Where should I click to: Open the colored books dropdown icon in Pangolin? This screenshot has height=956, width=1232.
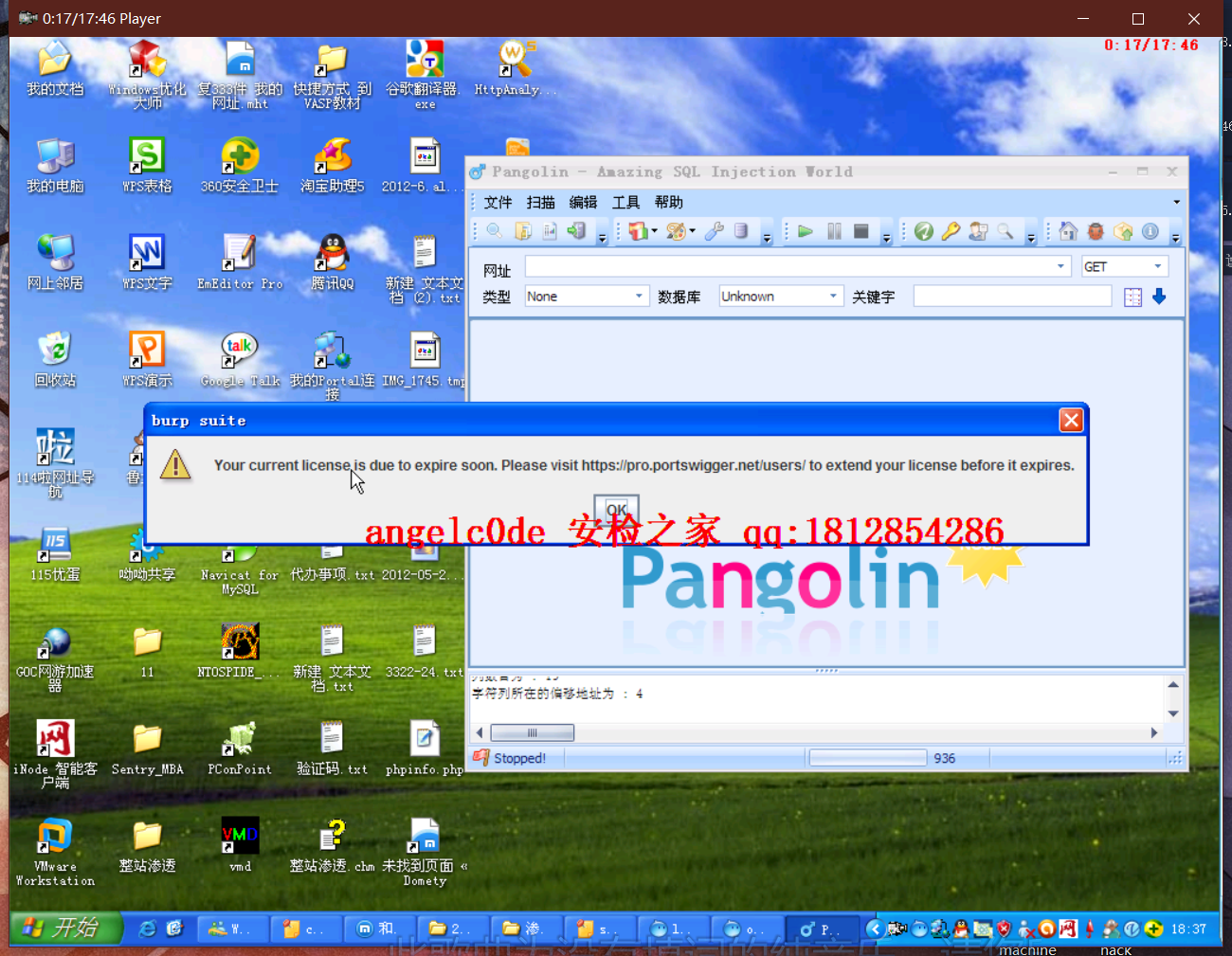[x=643, y=231]
